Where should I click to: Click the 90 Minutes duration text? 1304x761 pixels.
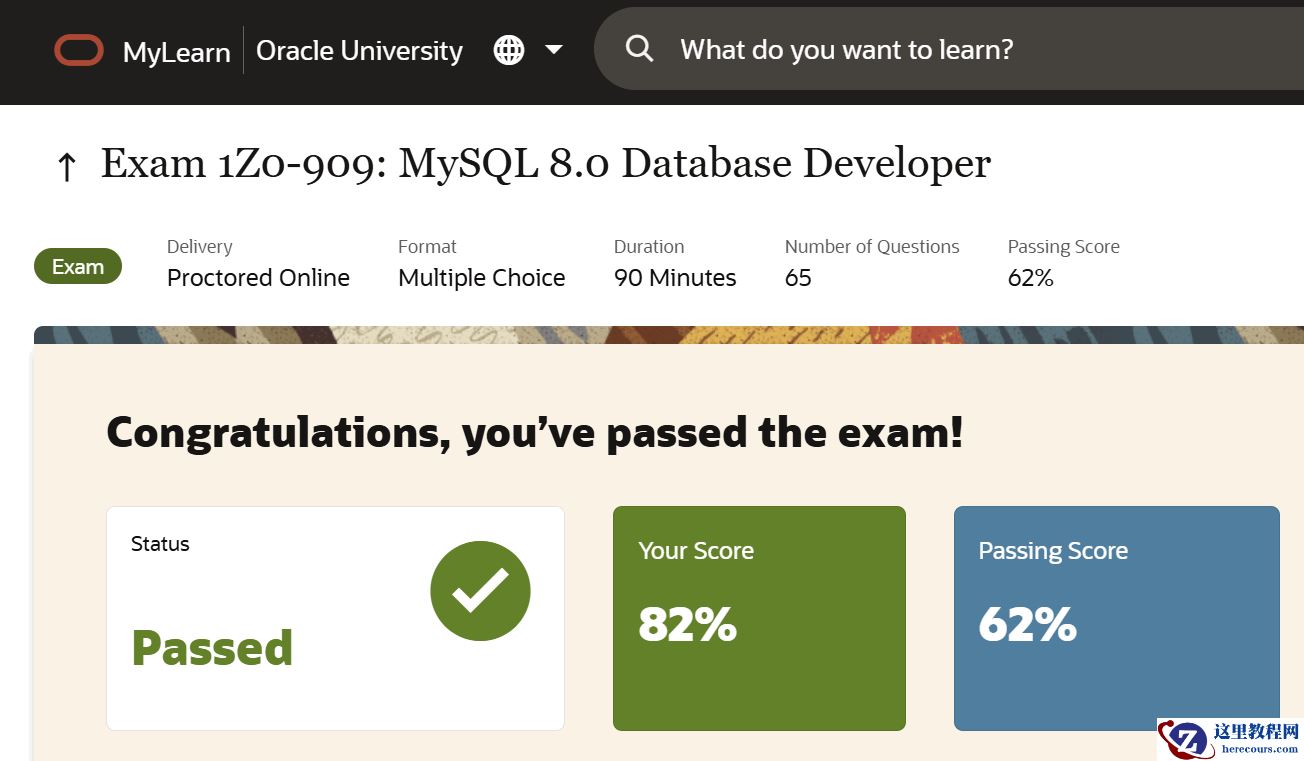[x=674, y=278]
